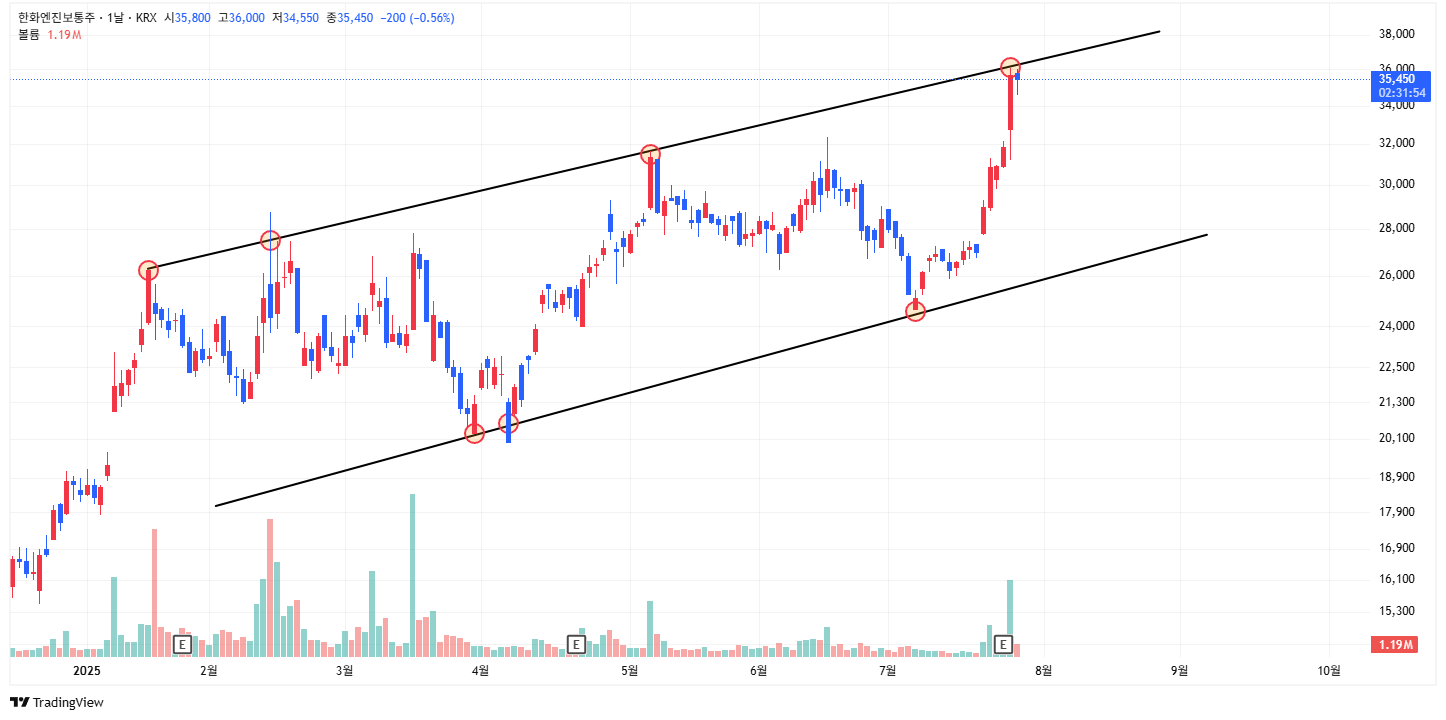
Task: Click the 4월 label on the time axis
Action: tap(481, 671)
